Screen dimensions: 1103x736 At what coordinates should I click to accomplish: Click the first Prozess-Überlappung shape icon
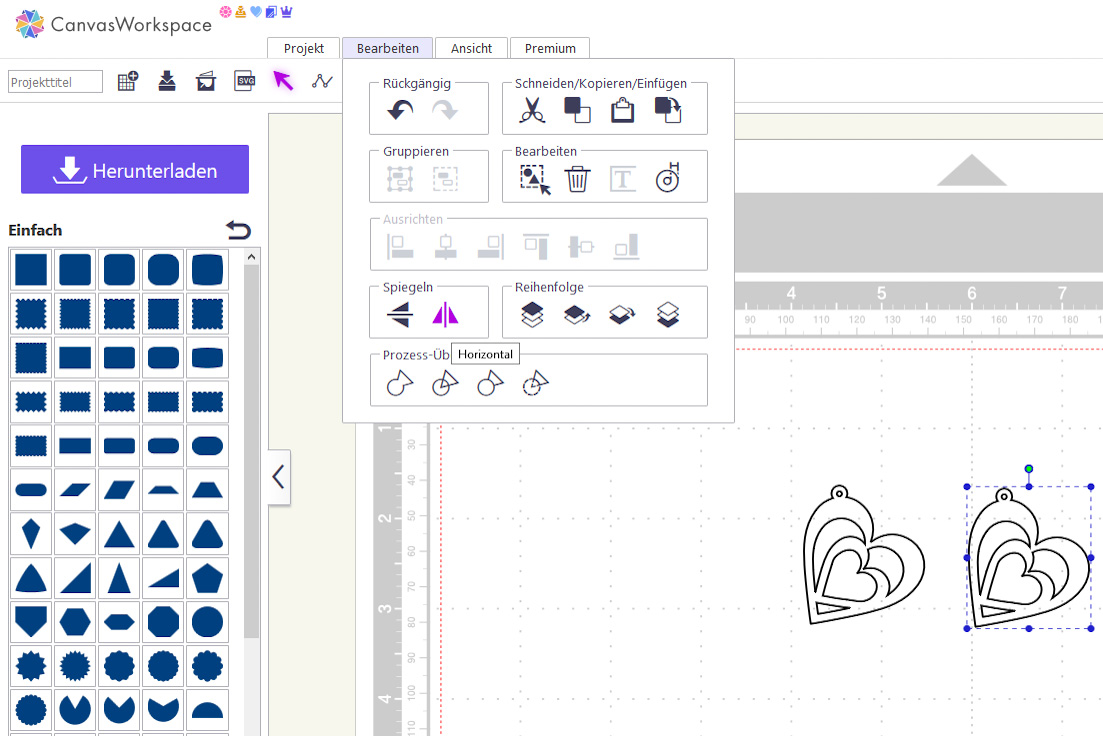[x=399, y=383]
